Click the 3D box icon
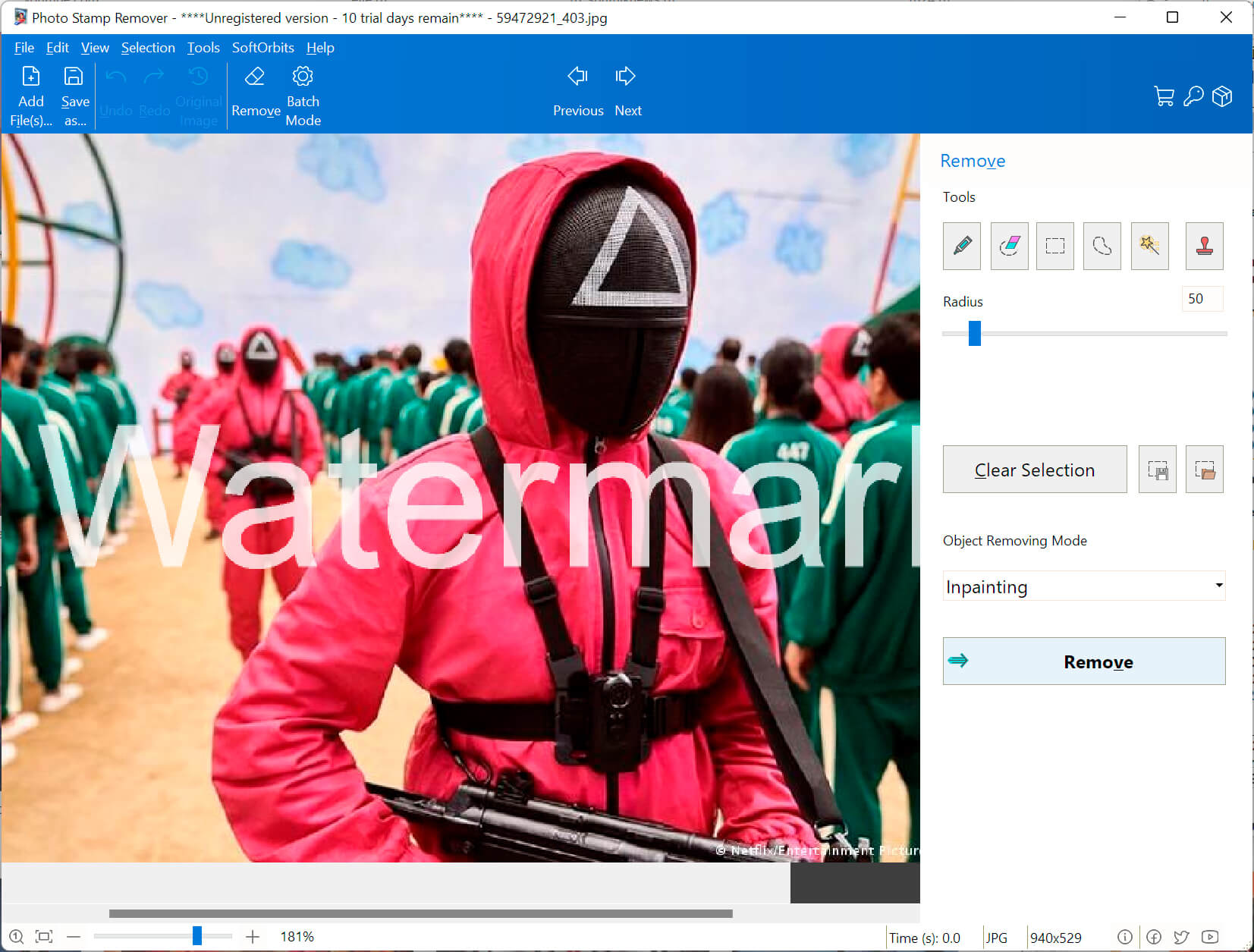1254x952 pixels. click(x=1222, y=96)
